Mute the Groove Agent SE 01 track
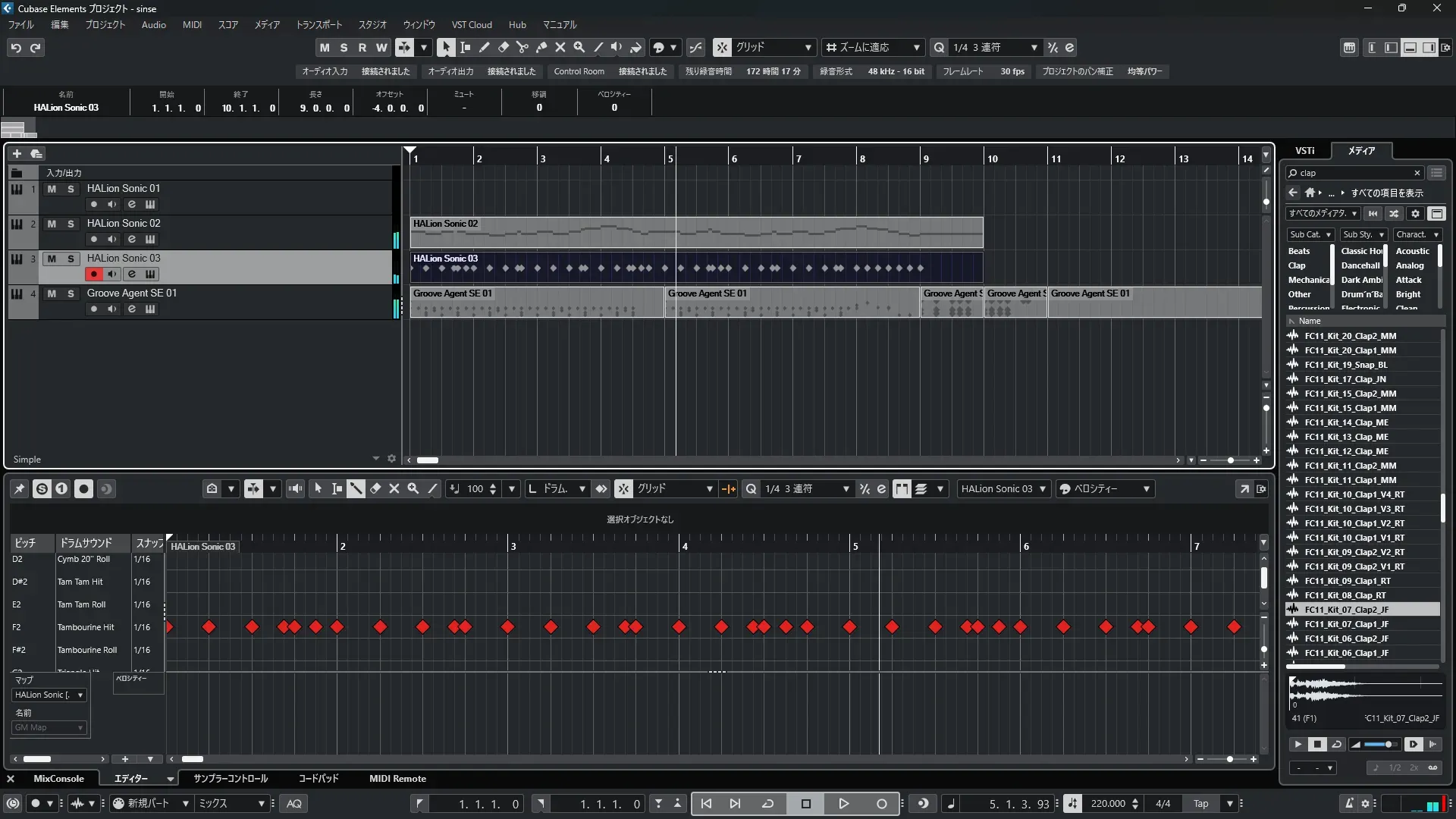1456x819 pixels. pos(52,293)
